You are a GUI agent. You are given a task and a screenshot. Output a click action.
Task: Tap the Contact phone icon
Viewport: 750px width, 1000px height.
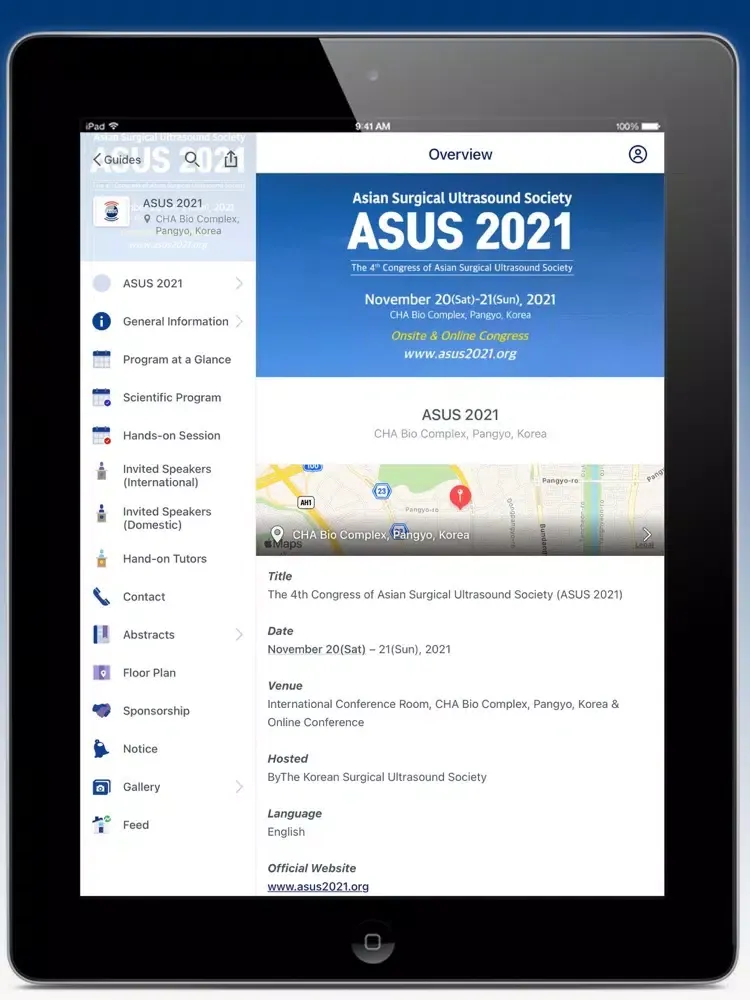(102, 596)
